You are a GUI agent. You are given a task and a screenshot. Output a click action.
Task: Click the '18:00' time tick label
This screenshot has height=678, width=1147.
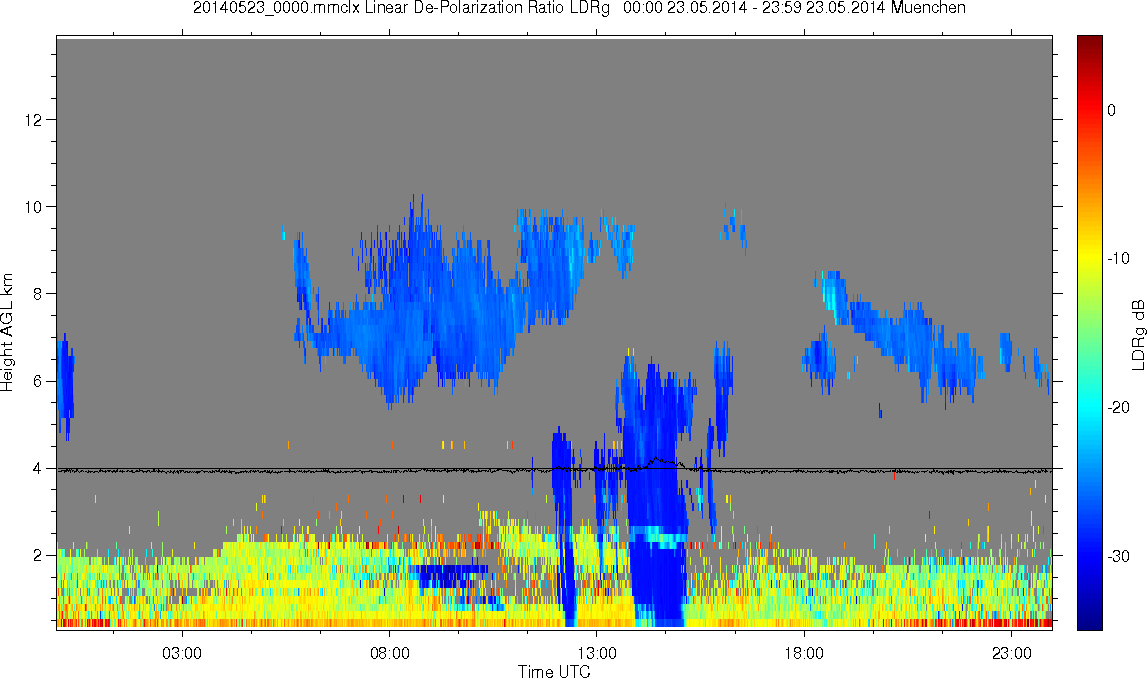point(804,653)
